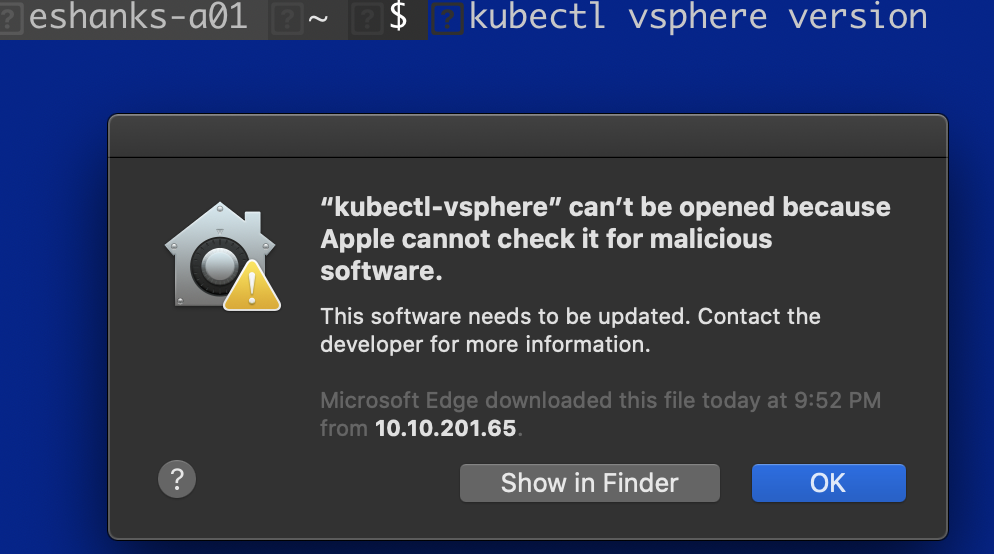Click the dialog's empty title bar
Screen dimensions: 994x554
coord(527,137)
